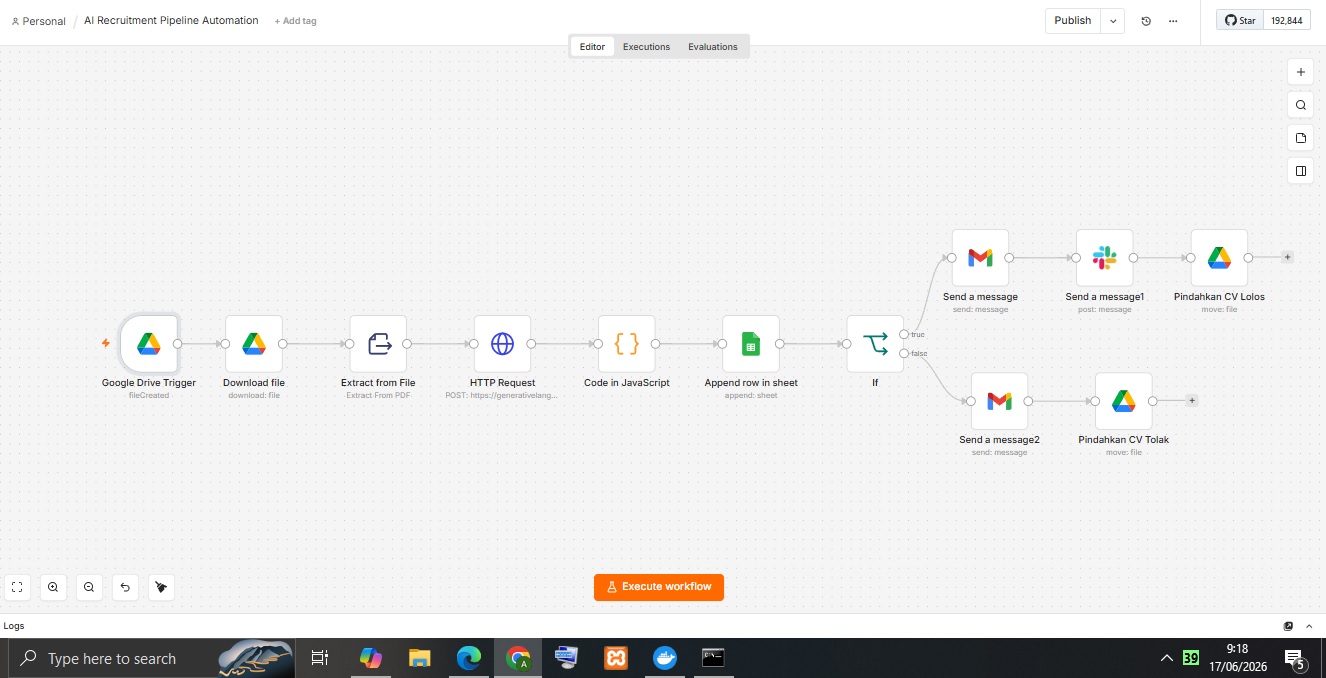
Task: Open the Extract from File node
Action: (378, 344)
